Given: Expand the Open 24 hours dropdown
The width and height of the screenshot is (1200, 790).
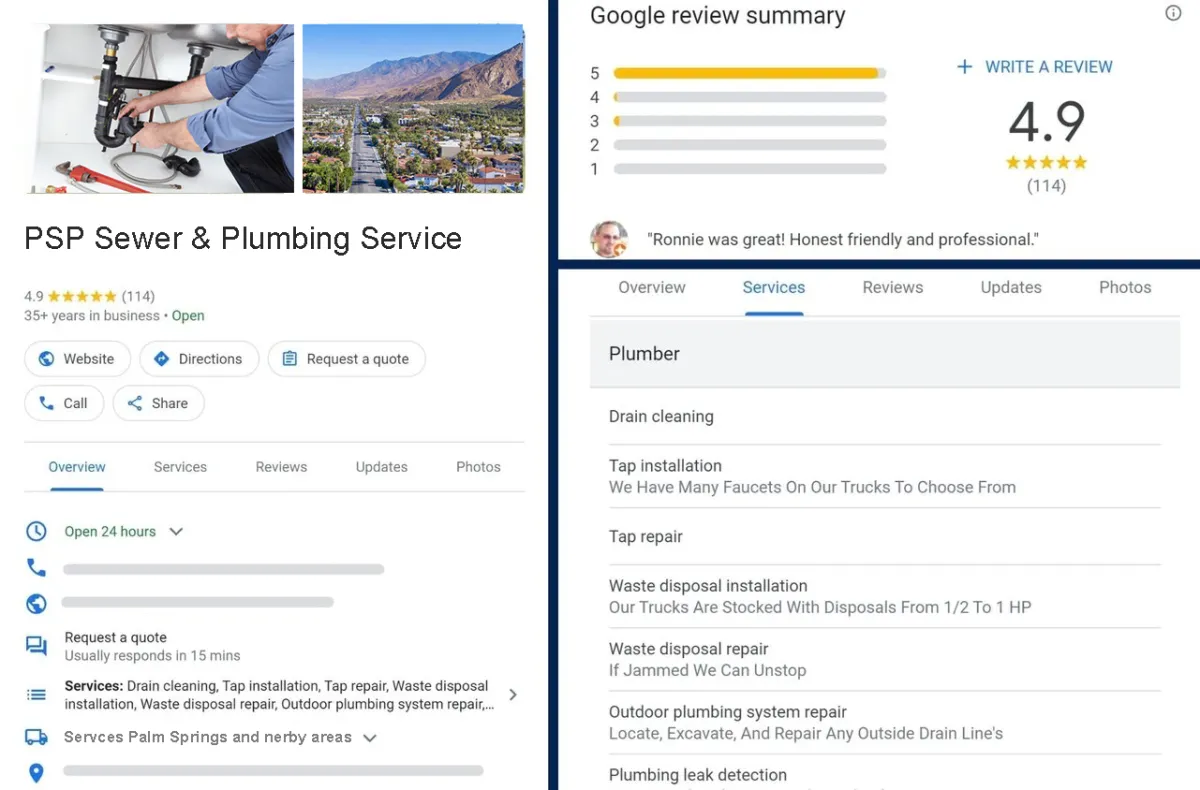Looking at the screenshot, I should tap(176, 532).
